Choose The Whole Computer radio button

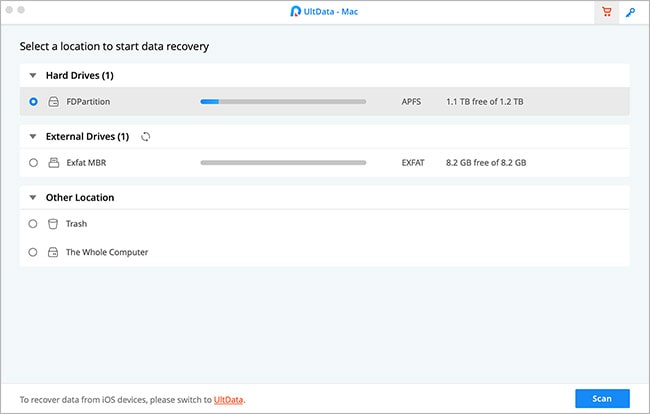pyautogui.click(x=34, y=252)
